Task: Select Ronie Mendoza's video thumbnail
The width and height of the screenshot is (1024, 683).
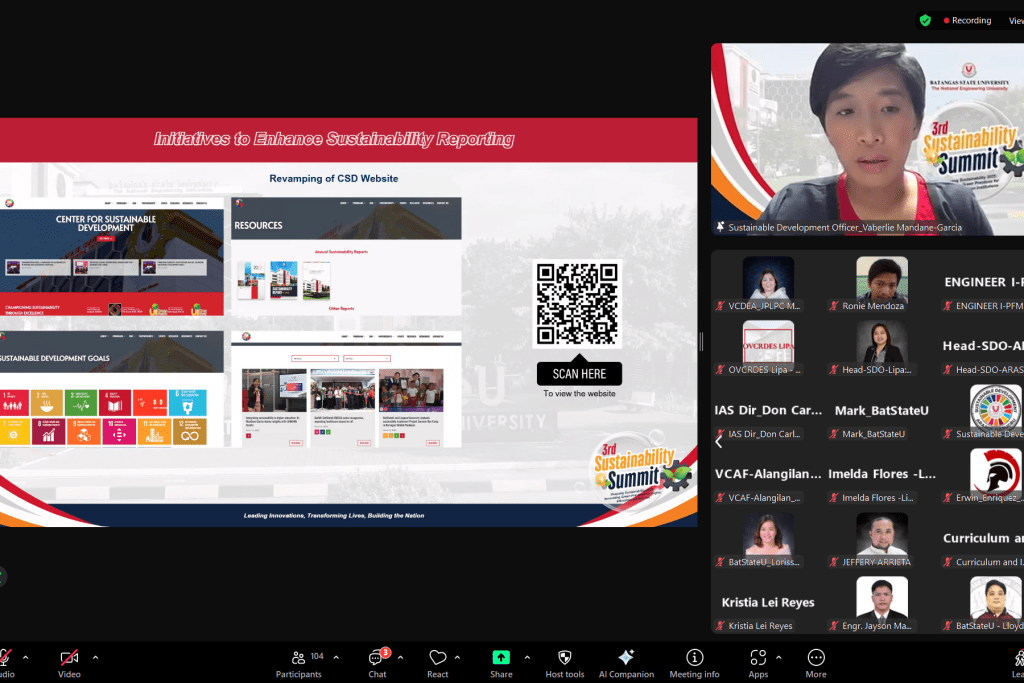Action: [x=882, y=283]
